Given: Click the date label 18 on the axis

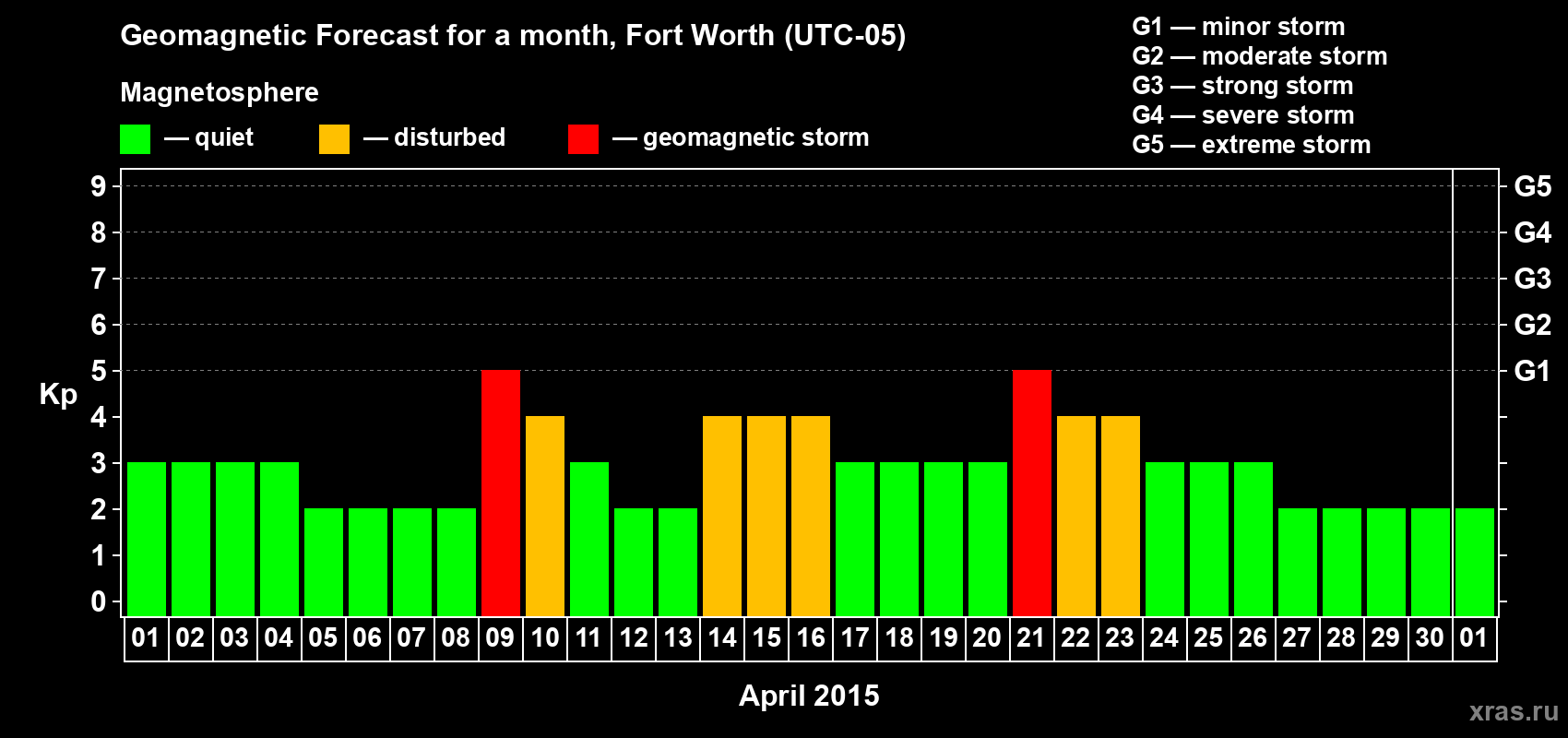Looking at the screenshot, I should 899,638.
